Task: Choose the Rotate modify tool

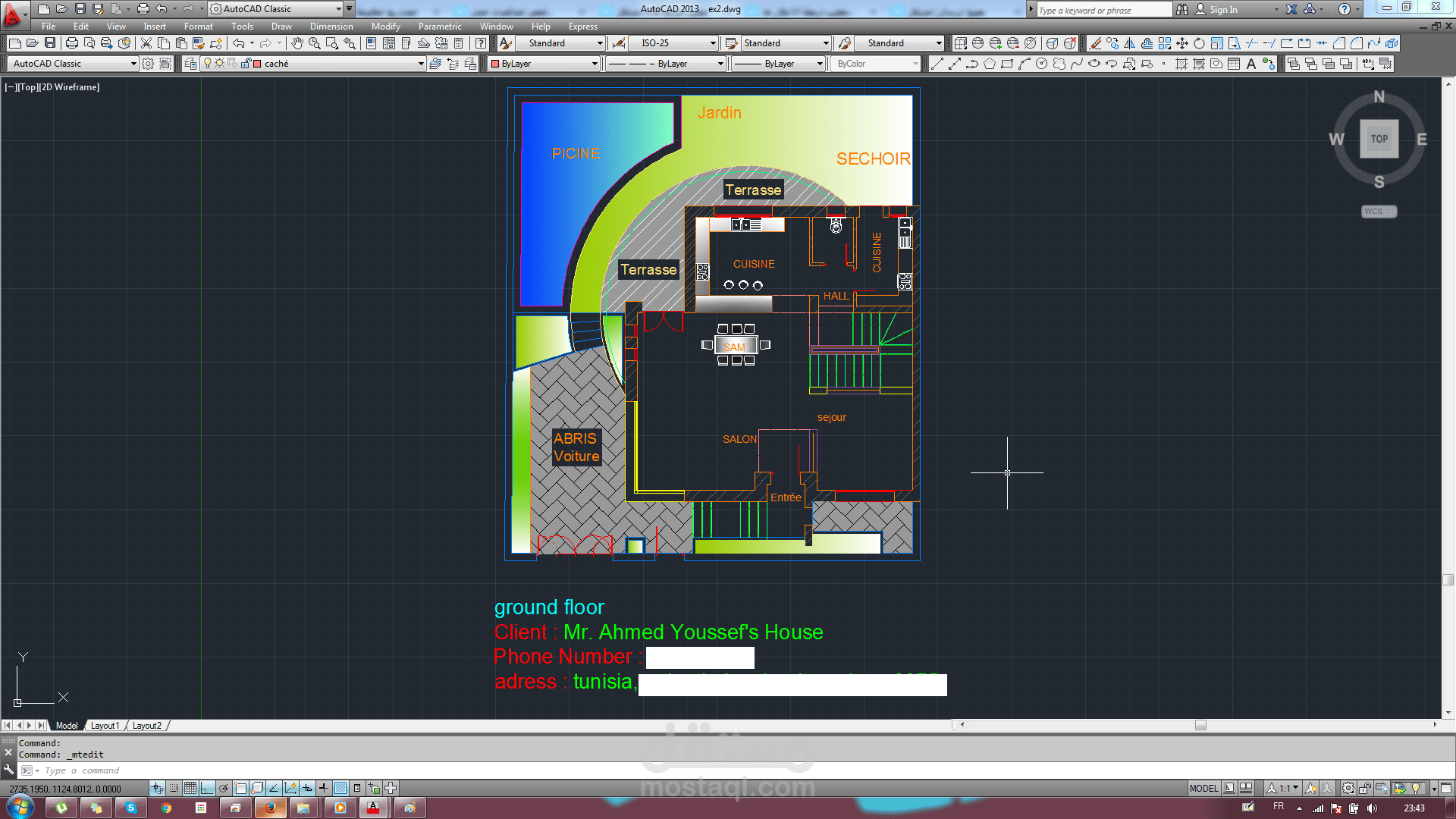Action: pyautogui.click(x=1199, y=43)
